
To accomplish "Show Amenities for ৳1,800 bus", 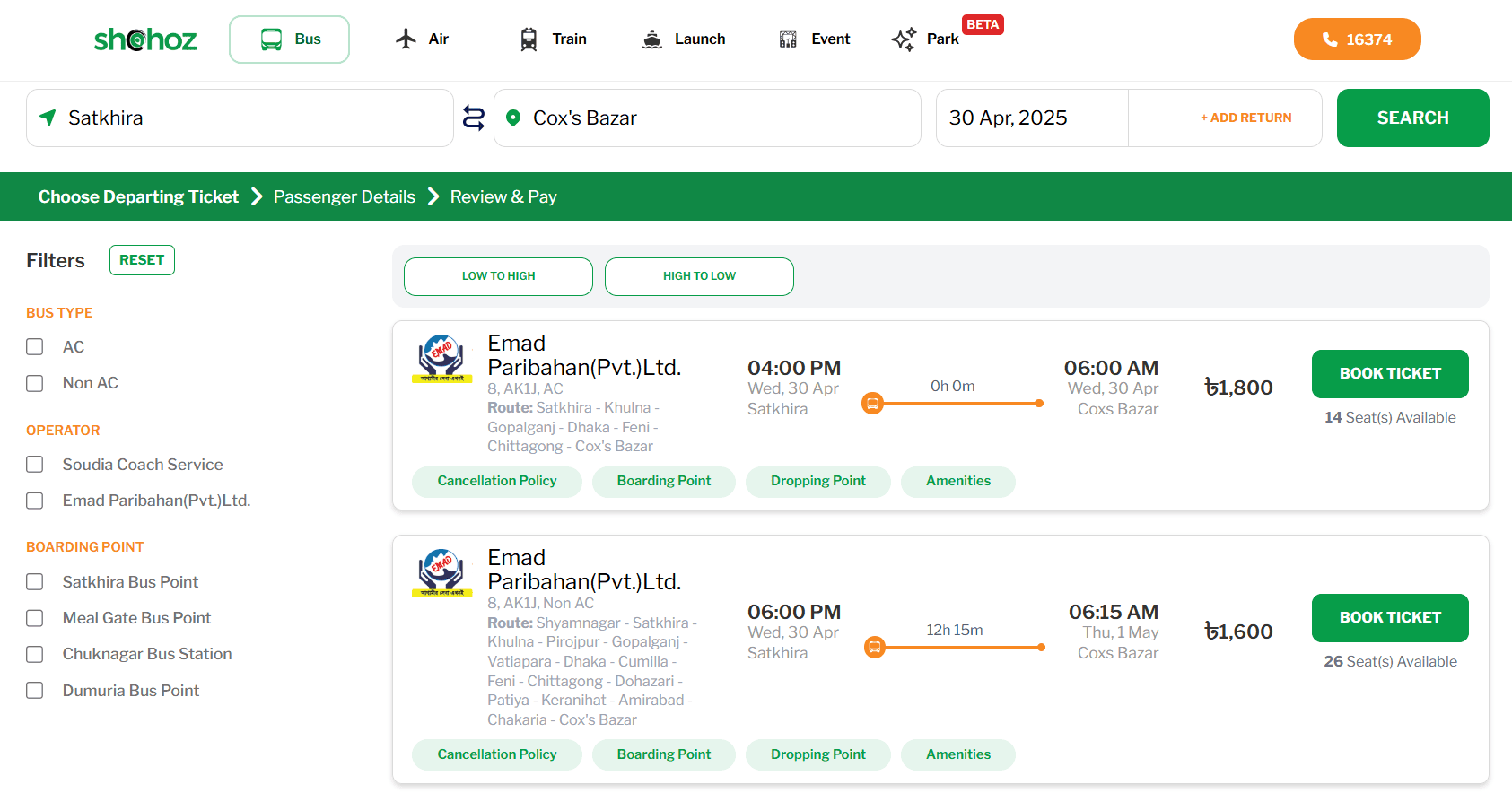I will (x=958, y=482).
